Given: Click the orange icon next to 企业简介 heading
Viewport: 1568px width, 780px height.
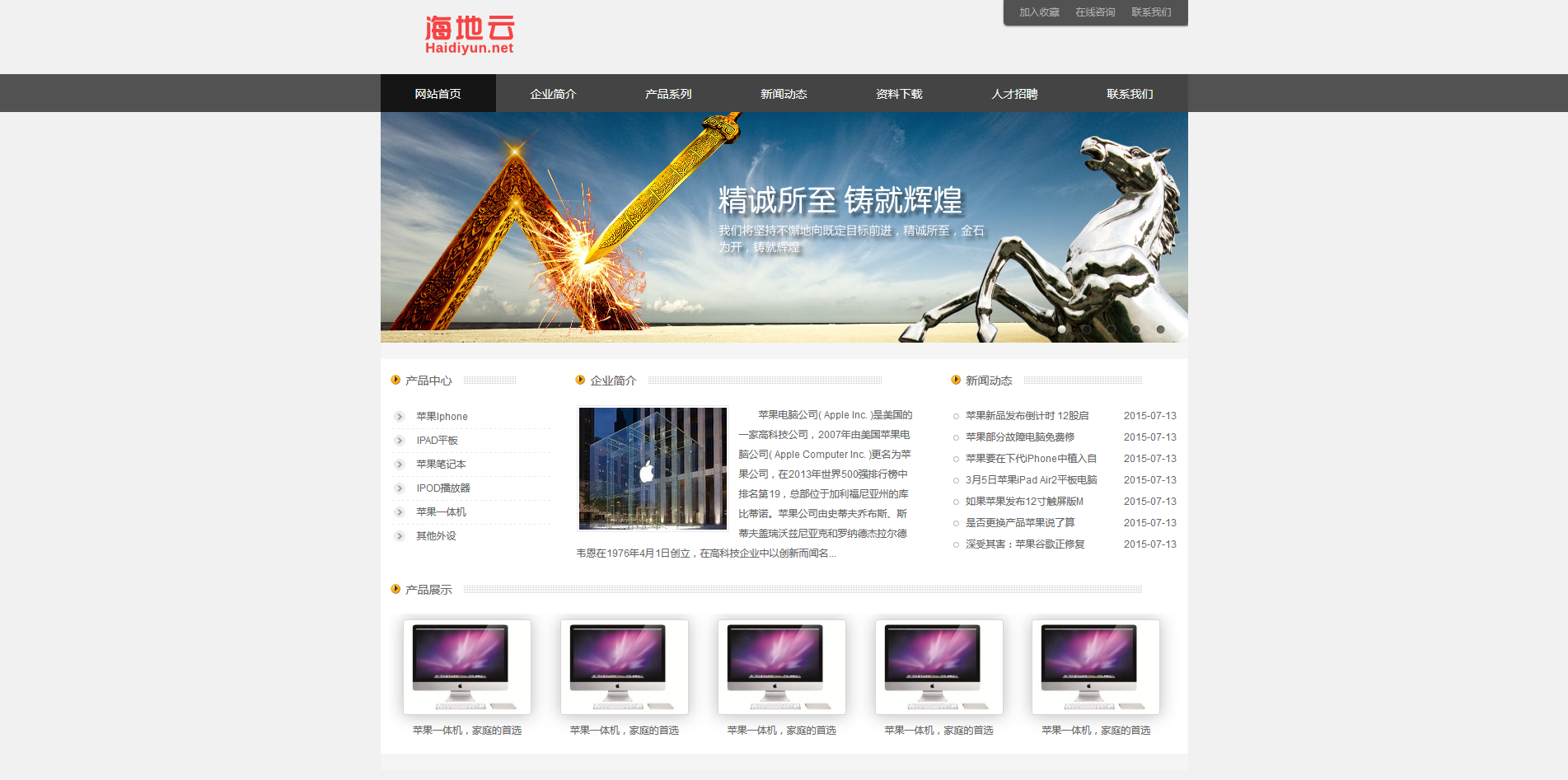Looking at the screenshot, I should click(x=580, y=380).
